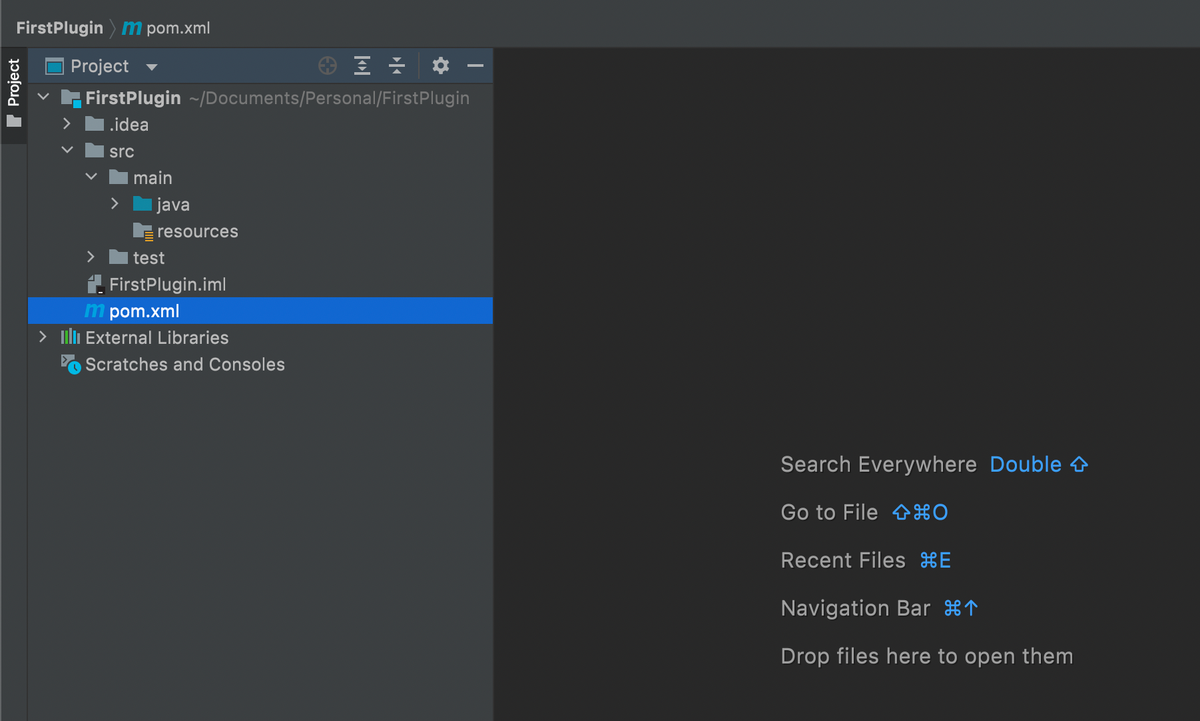1200x721 pixels.
Task: Collapse the main folder
Action: pyautogui.click(x=91, y=177)
